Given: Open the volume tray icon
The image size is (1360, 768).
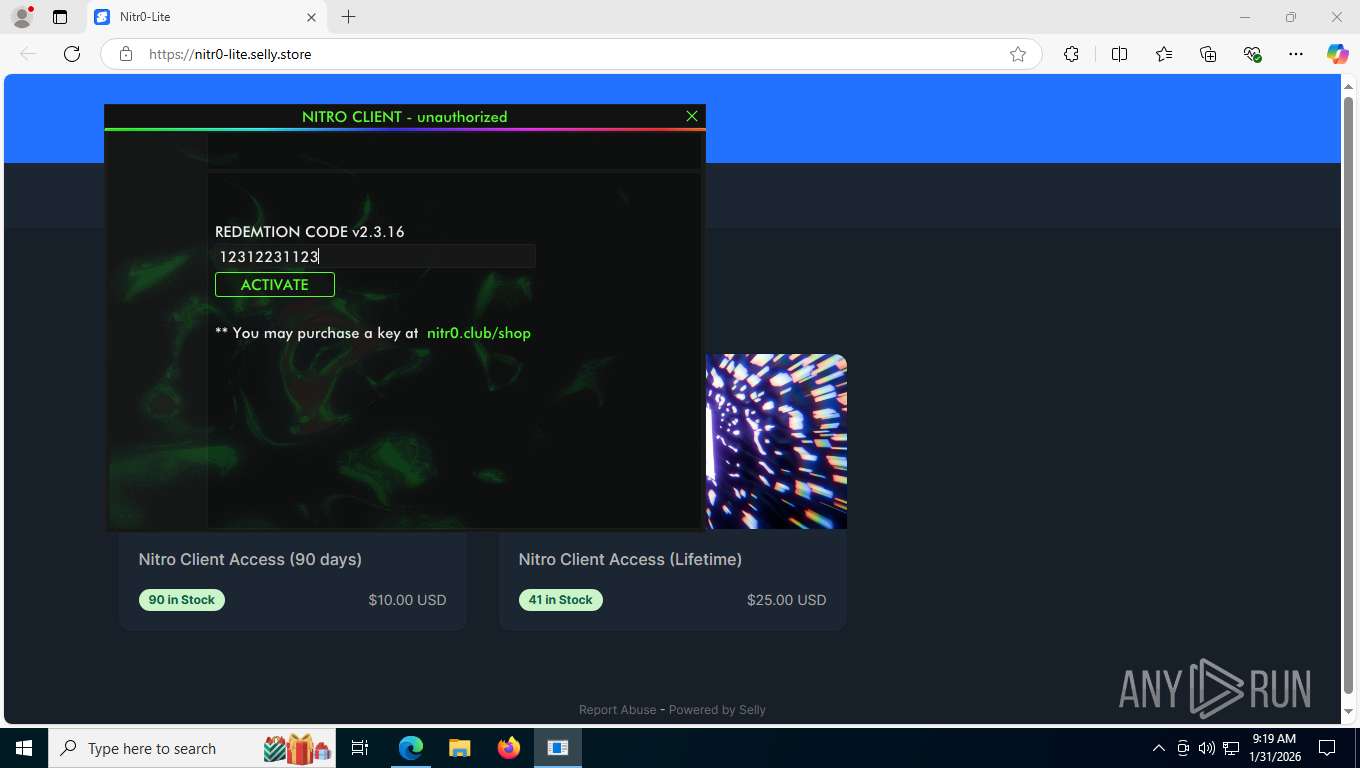Looking at the screenshot, I should (1206, 748).
